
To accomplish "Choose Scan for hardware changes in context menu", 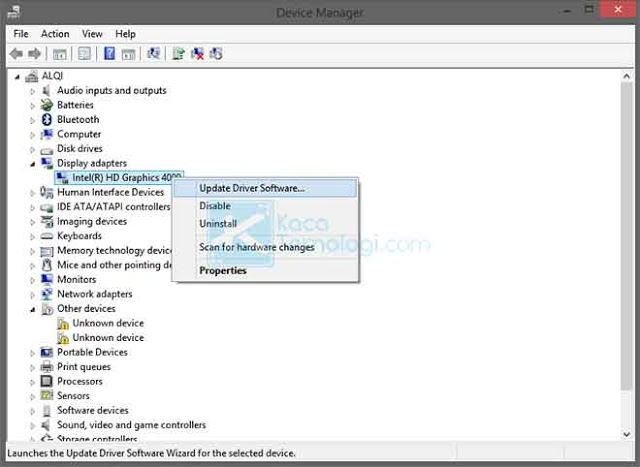I will click(x=265, y=247).
